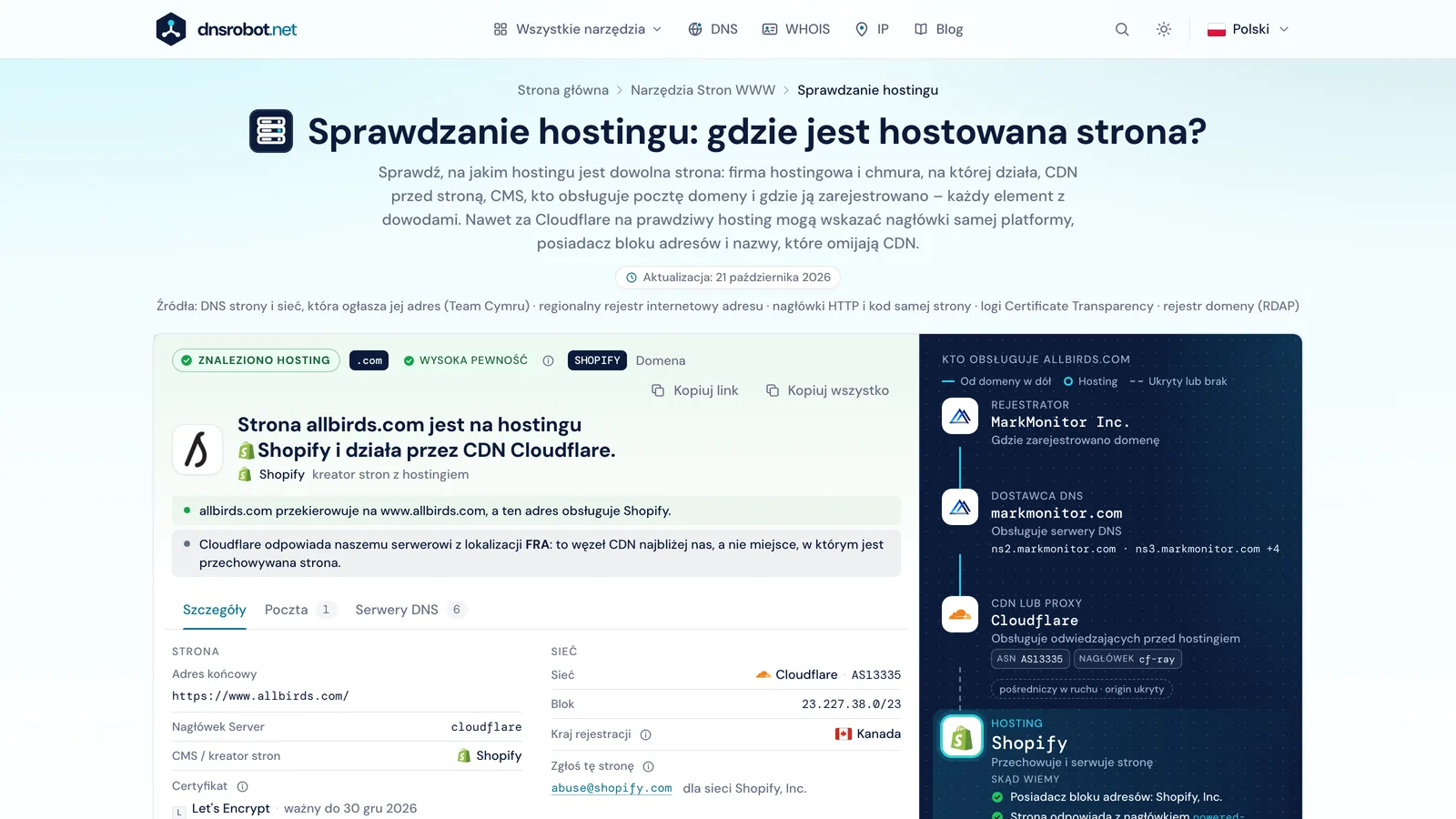Click the Cloudflare icon in Sieć row
Screen dimensions: 1456x819
coord(763,674)
